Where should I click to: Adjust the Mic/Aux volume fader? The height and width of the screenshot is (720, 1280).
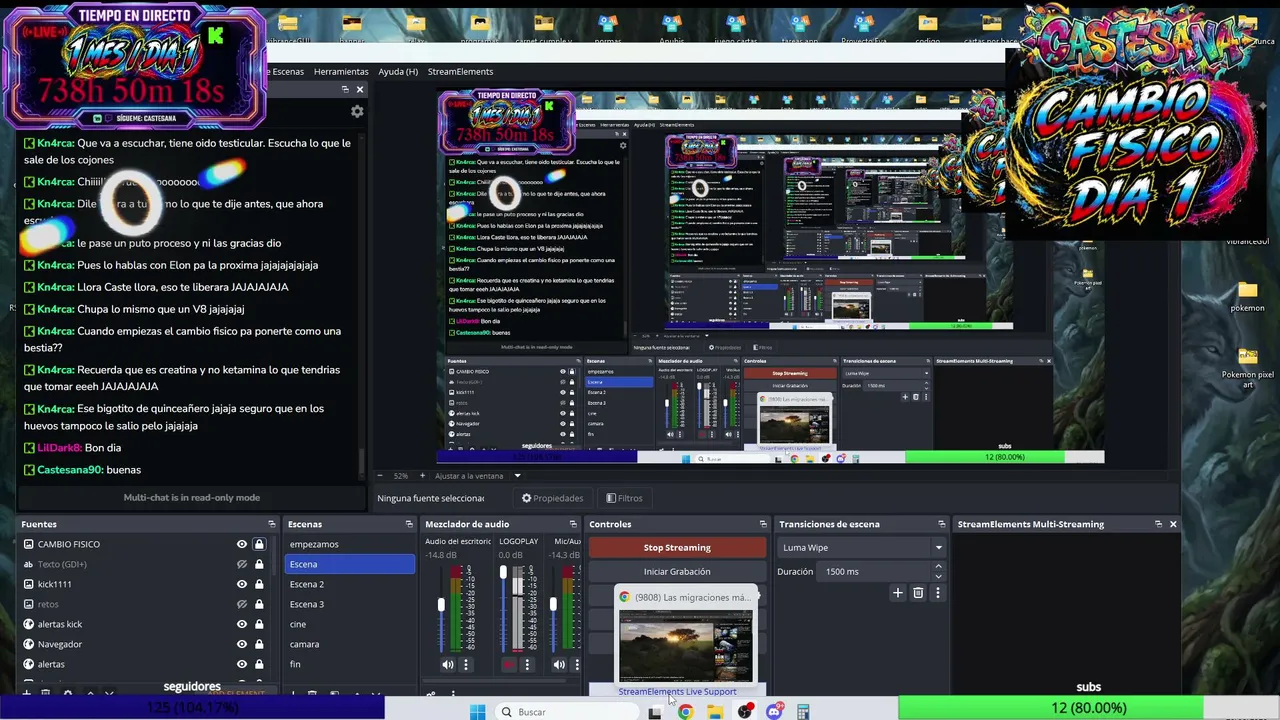tap(553, 605)
